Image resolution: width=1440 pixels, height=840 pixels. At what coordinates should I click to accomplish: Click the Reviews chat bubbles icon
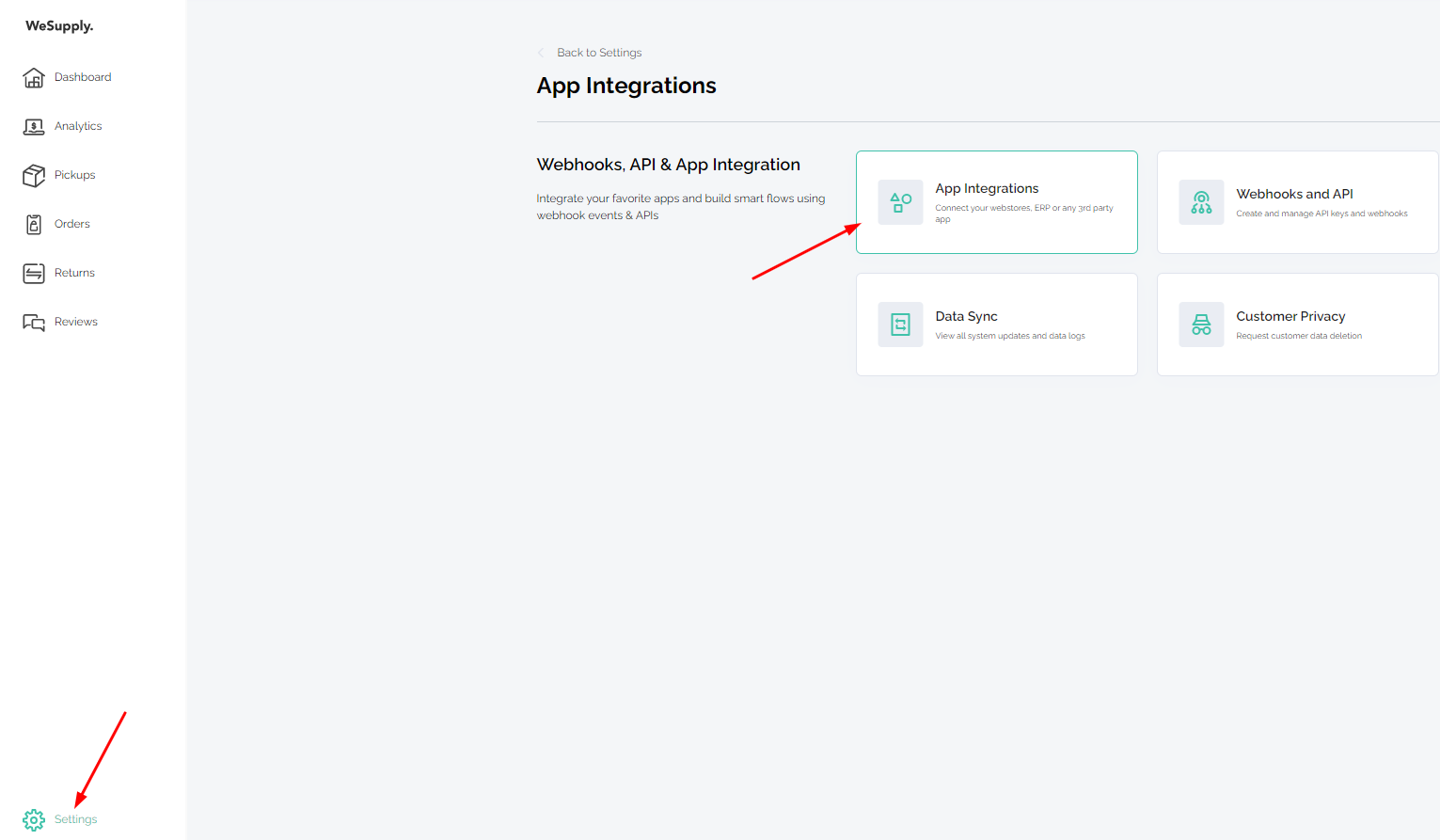[x=34, y=323]
